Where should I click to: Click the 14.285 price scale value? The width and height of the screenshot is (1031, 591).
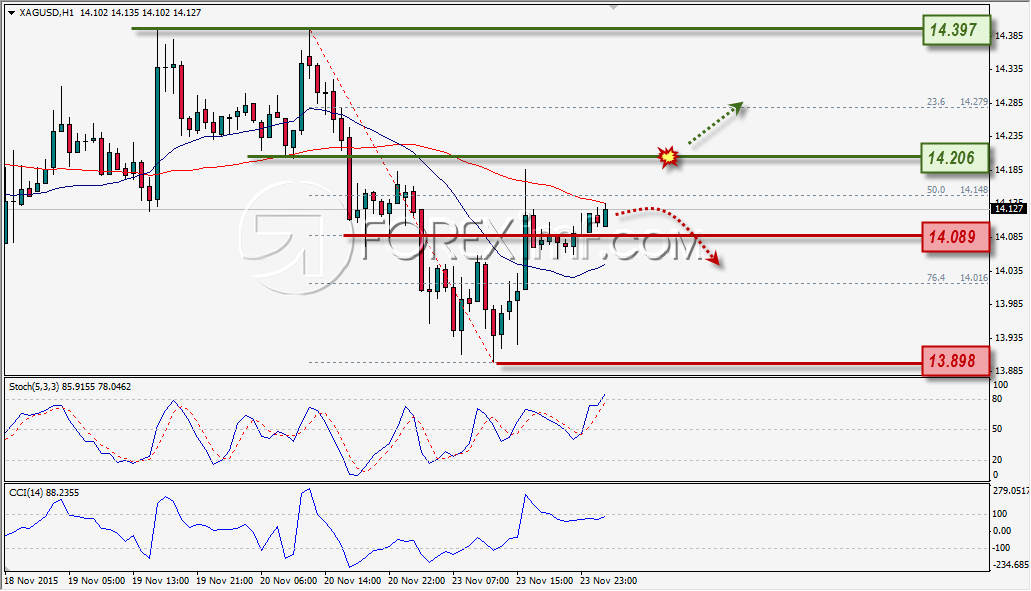[1009, 103]
